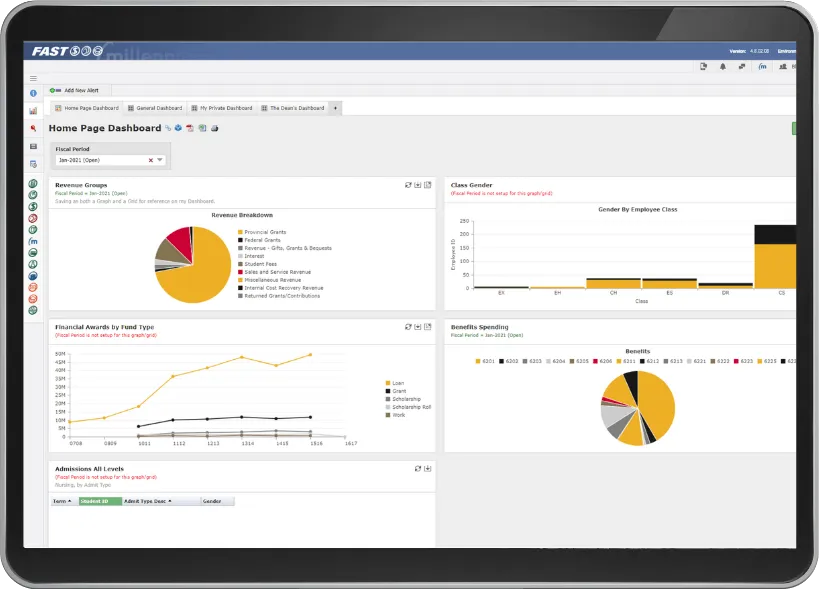Click the red delete icon next to dashboard title
The height and width of the screenshot is (589, 819).
pyautogui.click(x=189, y=128)
